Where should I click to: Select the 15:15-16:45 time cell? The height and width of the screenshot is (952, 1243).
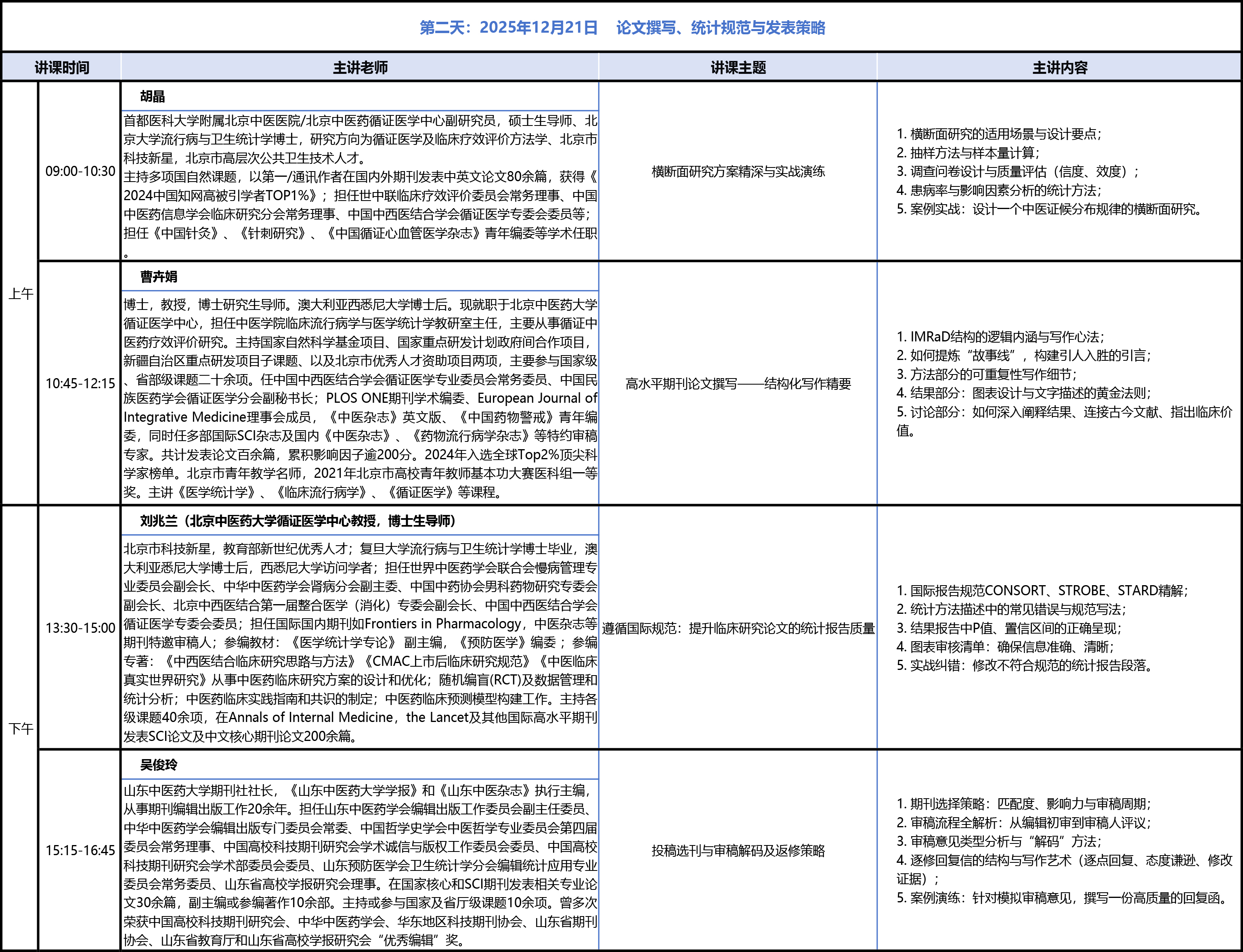click(x=80, y=850)
